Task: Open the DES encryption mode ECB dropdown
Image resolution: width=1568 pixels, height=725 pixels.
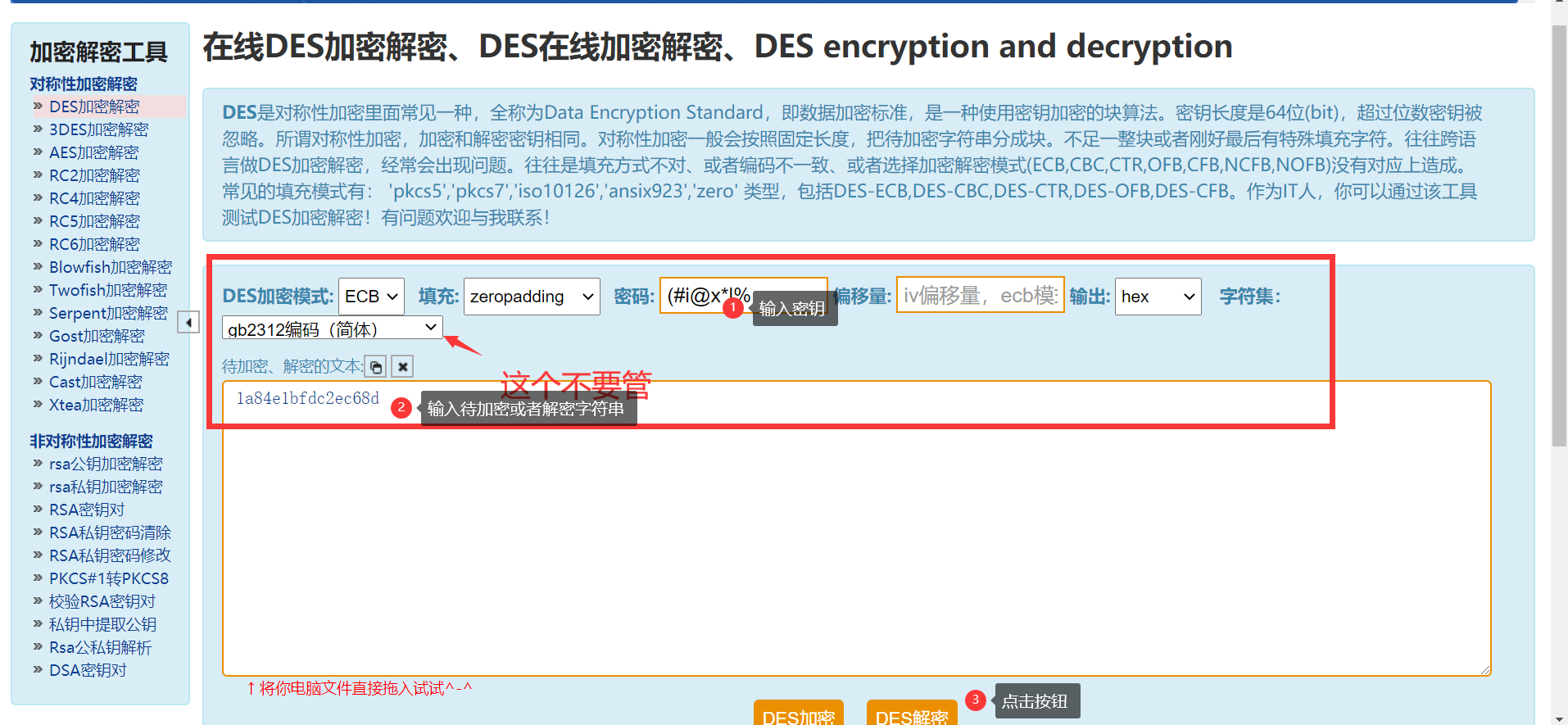Action: click(x=371, y=297)
